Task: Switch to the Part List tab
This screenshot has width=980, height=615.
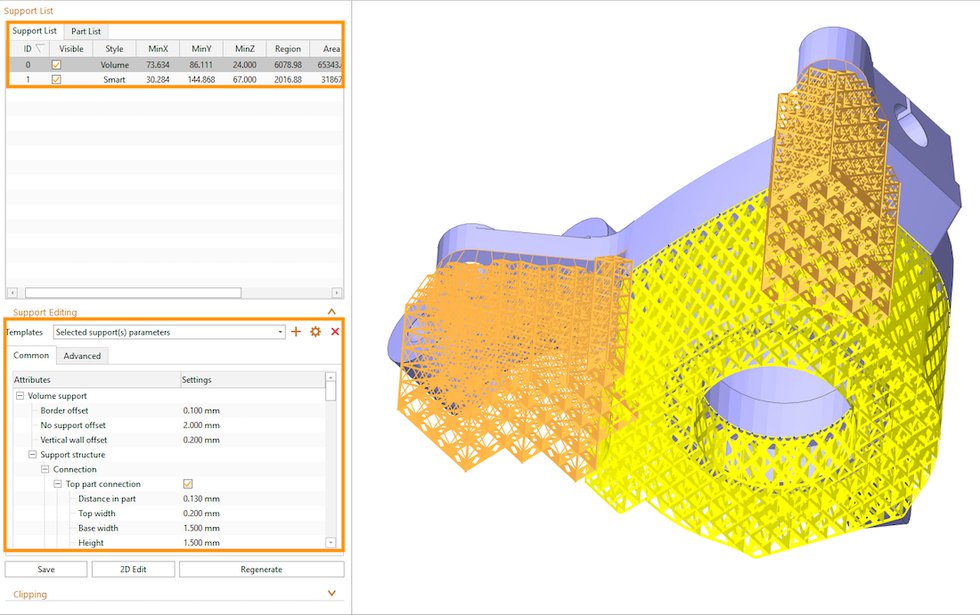Action: click(x=85, y=31)
